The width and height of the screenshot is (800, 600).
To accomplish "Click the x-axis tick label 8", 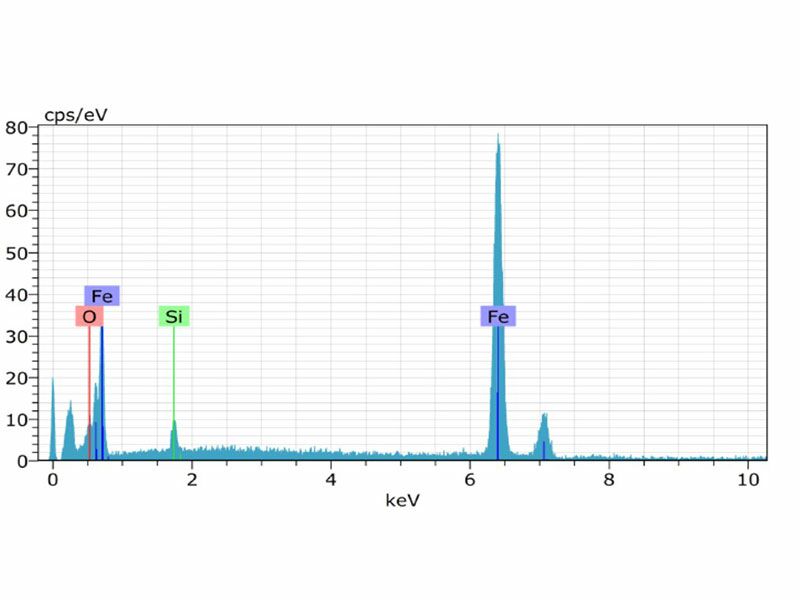I will point(609,480).
